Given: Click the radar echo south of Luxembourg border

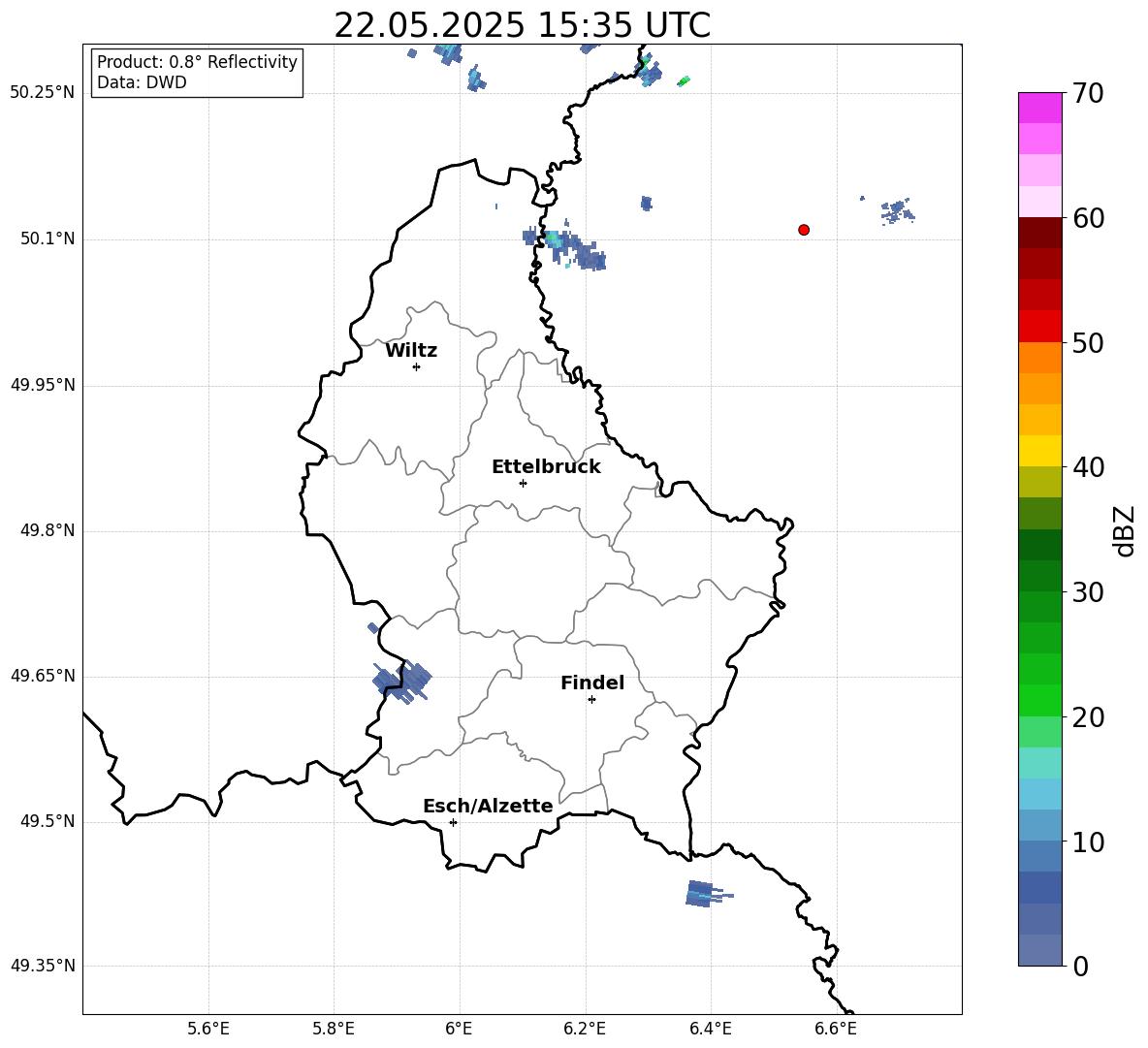Looking at the screenshot, I should 708,894.
